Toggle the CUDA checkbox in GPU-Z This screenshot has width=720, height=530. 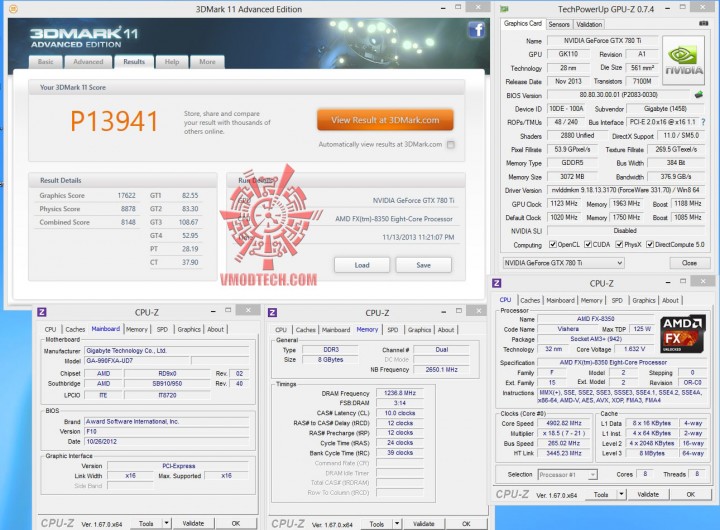click(x=588, y=244)
